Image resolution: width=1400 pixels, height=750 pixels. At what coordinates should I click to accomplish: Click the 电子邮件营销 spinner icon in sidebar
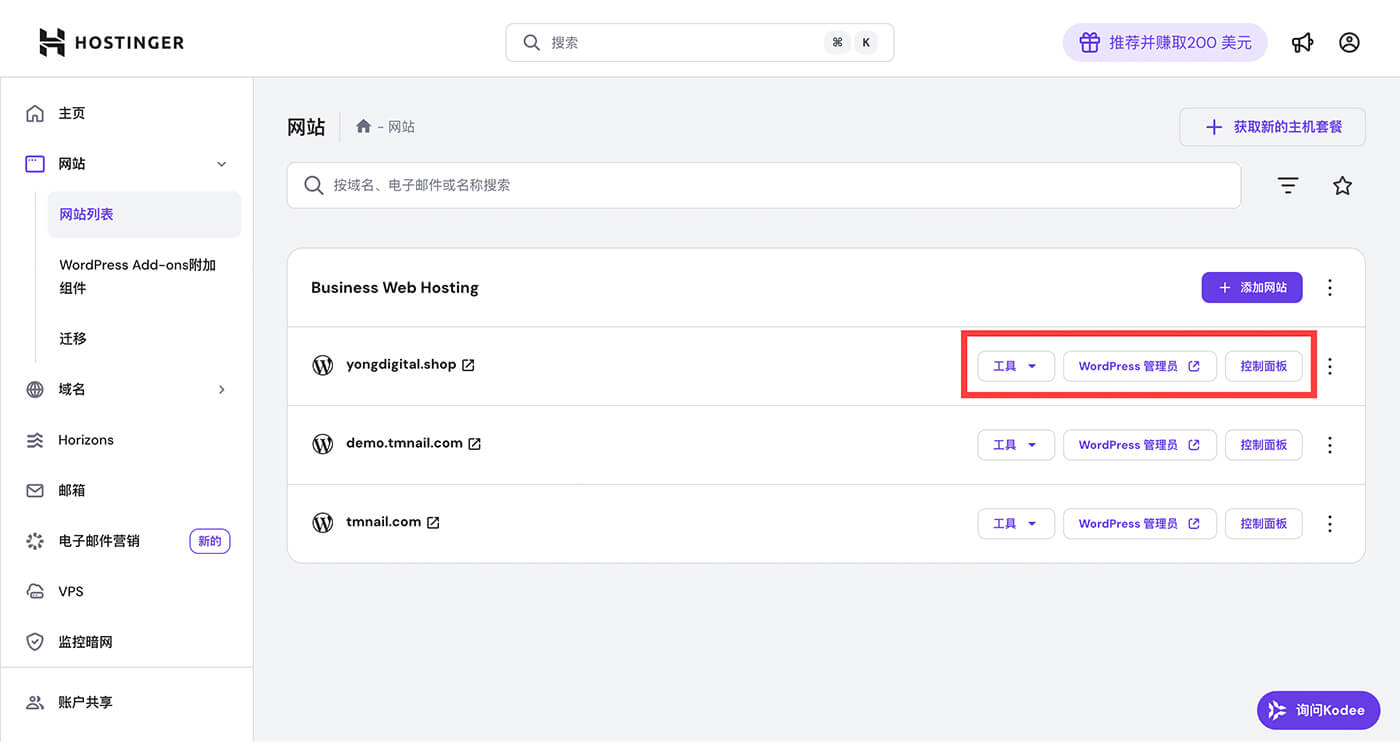tap(35, 541)
